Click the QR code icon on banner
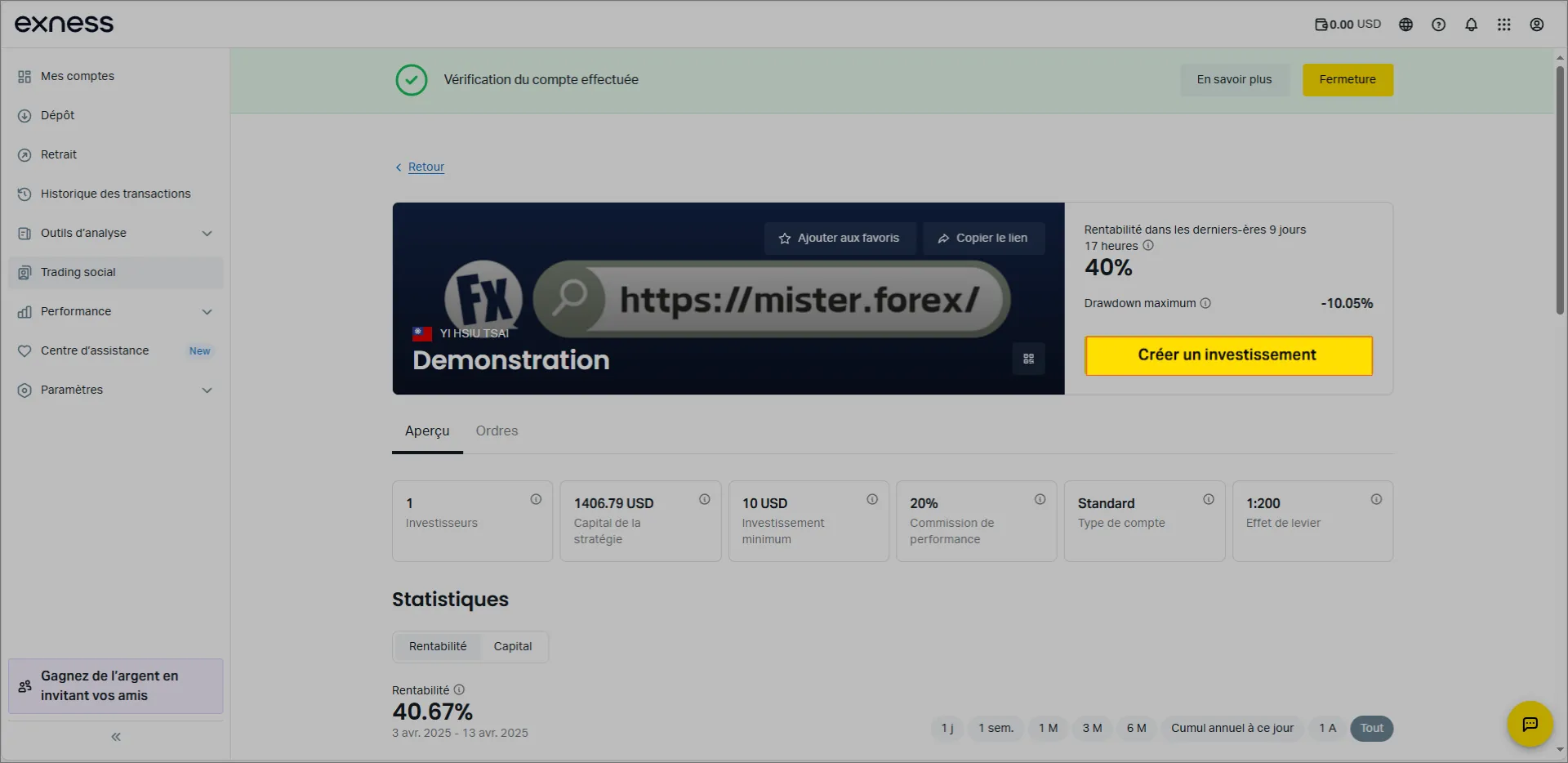Image resolution: width=1568 pixels, height=763 pixels. click(1028, 359)
